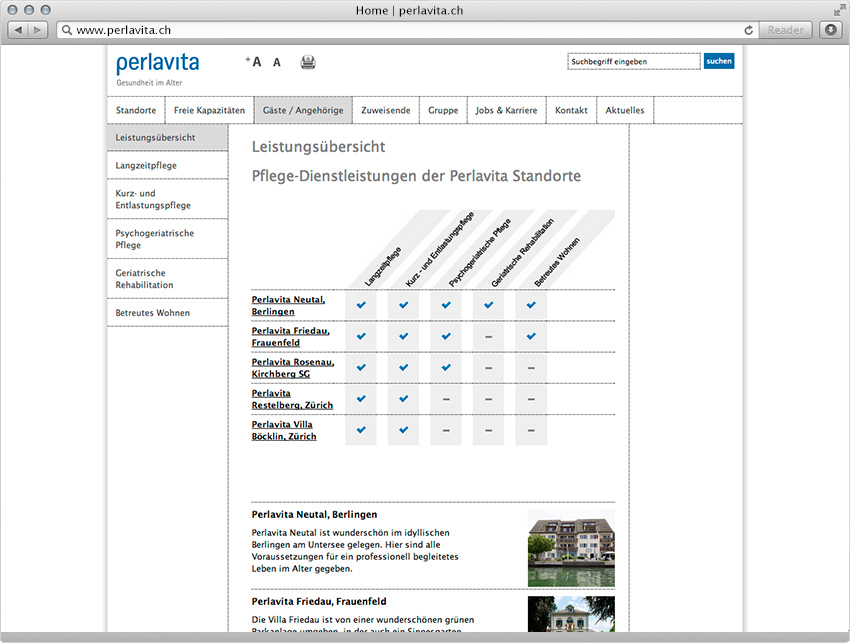Select the Gäste / Angehörige navigation tab
850x643 pixels.
point(303,110)
